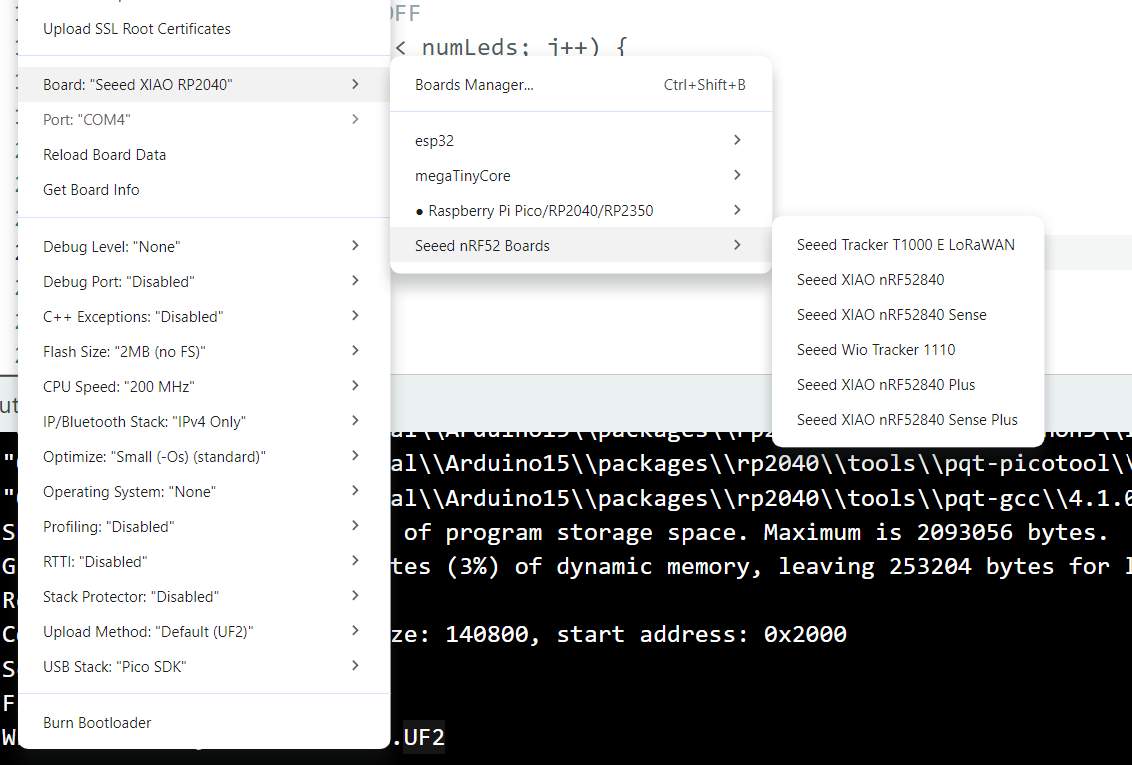1132x765 pixels.
Task: Click the "numLeds; j++) {" code line
Action: (523, 48)
